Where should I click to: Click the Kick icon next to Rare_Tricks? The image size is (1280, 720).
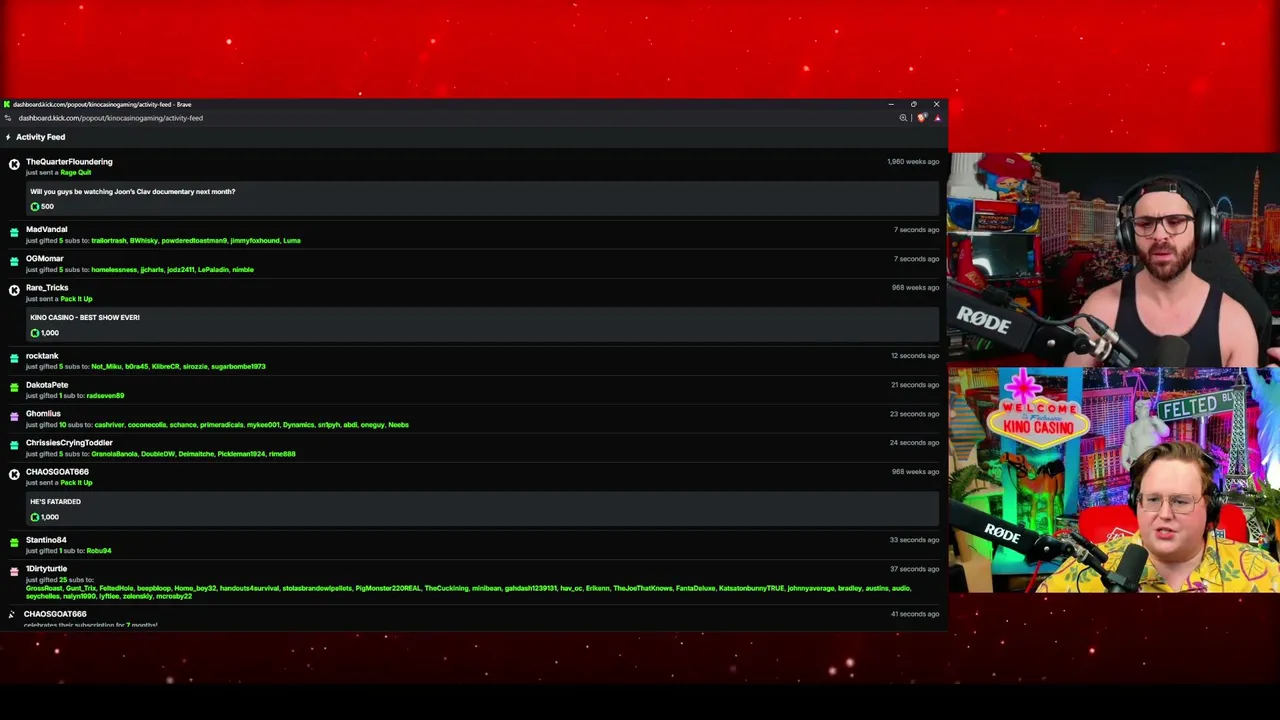[x=14, y=290]
